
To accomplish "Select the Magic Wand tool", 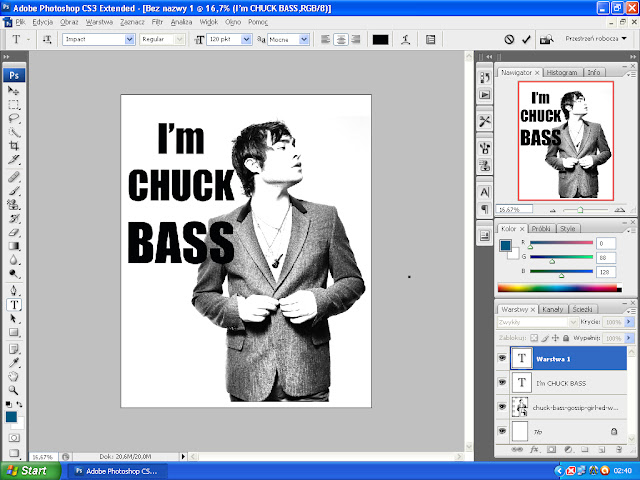I will [x=13, y=132].
